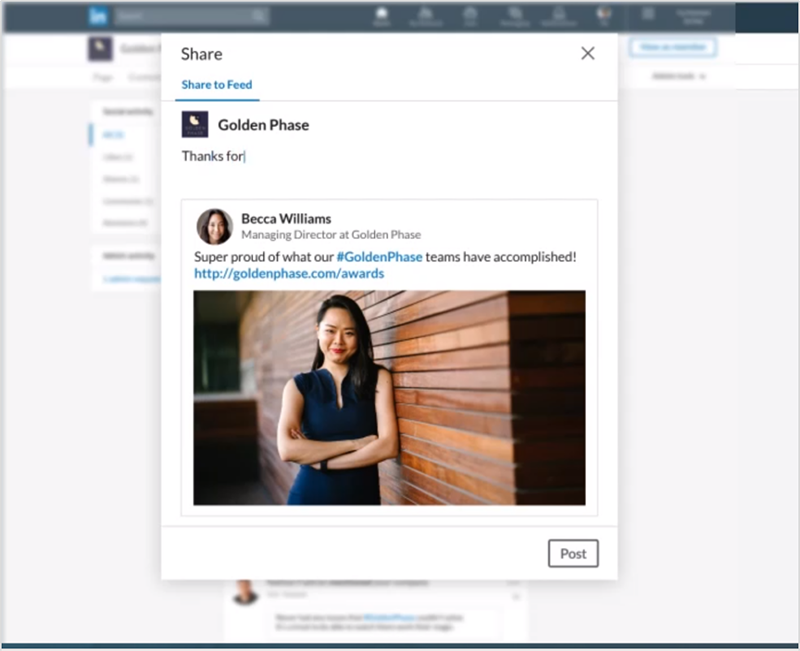Open the goldenphase.com/awards link
The height and width of the screenshot is (651, 800).
click(x=289, y=273)
